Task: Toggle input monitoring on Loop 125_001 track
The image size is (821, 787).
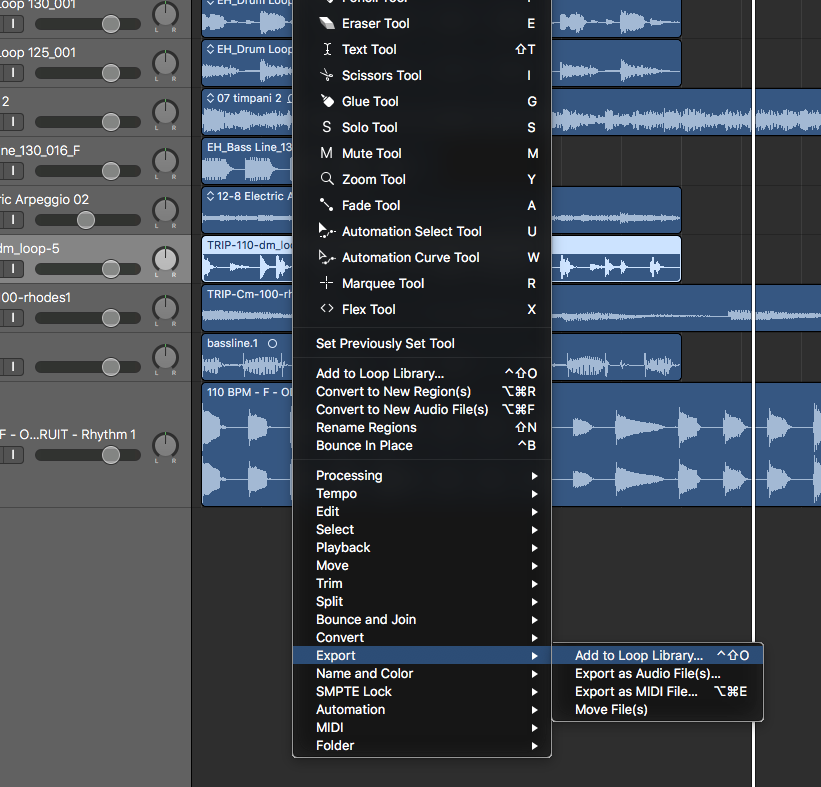Action: pos(11,72)
